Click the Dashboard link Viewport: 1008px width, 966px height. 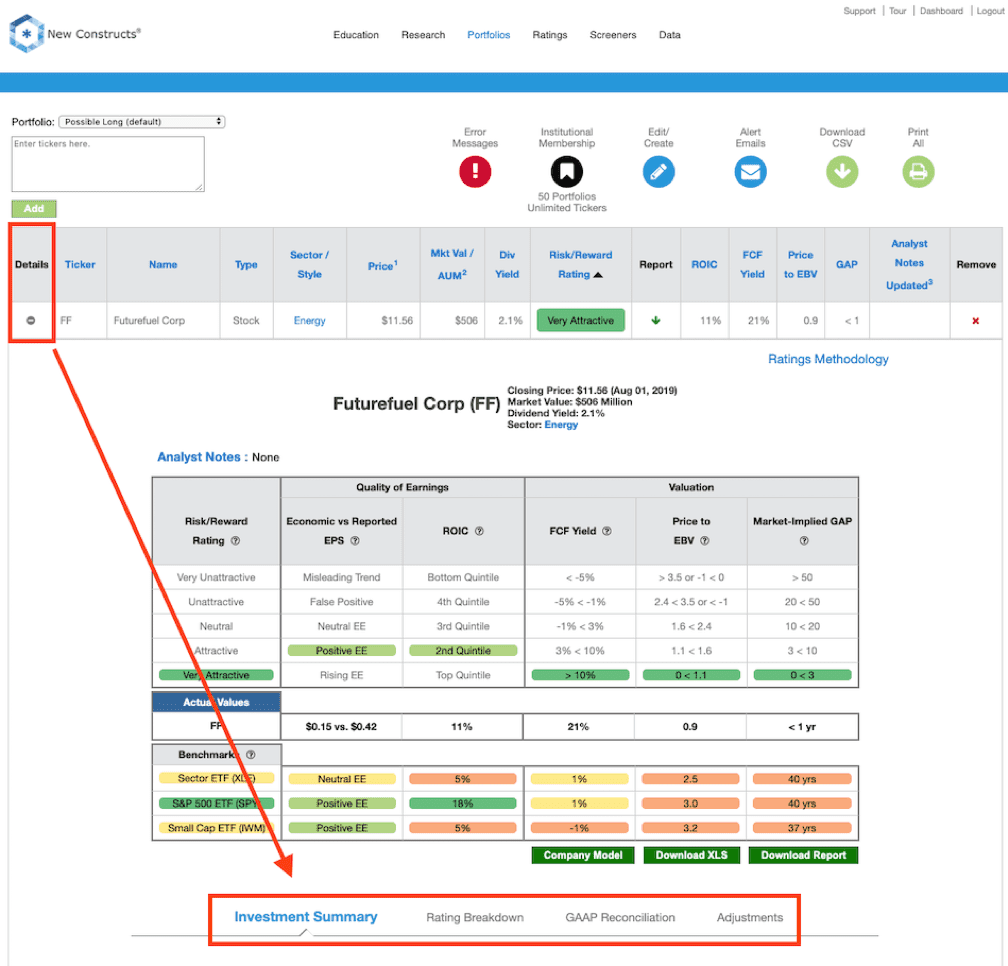[941, 11]
